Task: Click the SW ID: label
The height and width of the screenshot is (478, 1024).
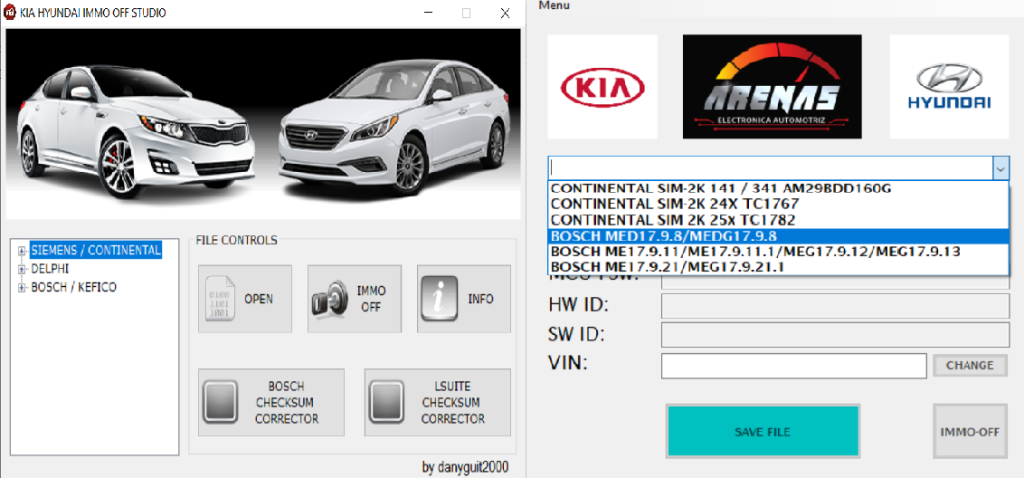Action: [577, 334]
